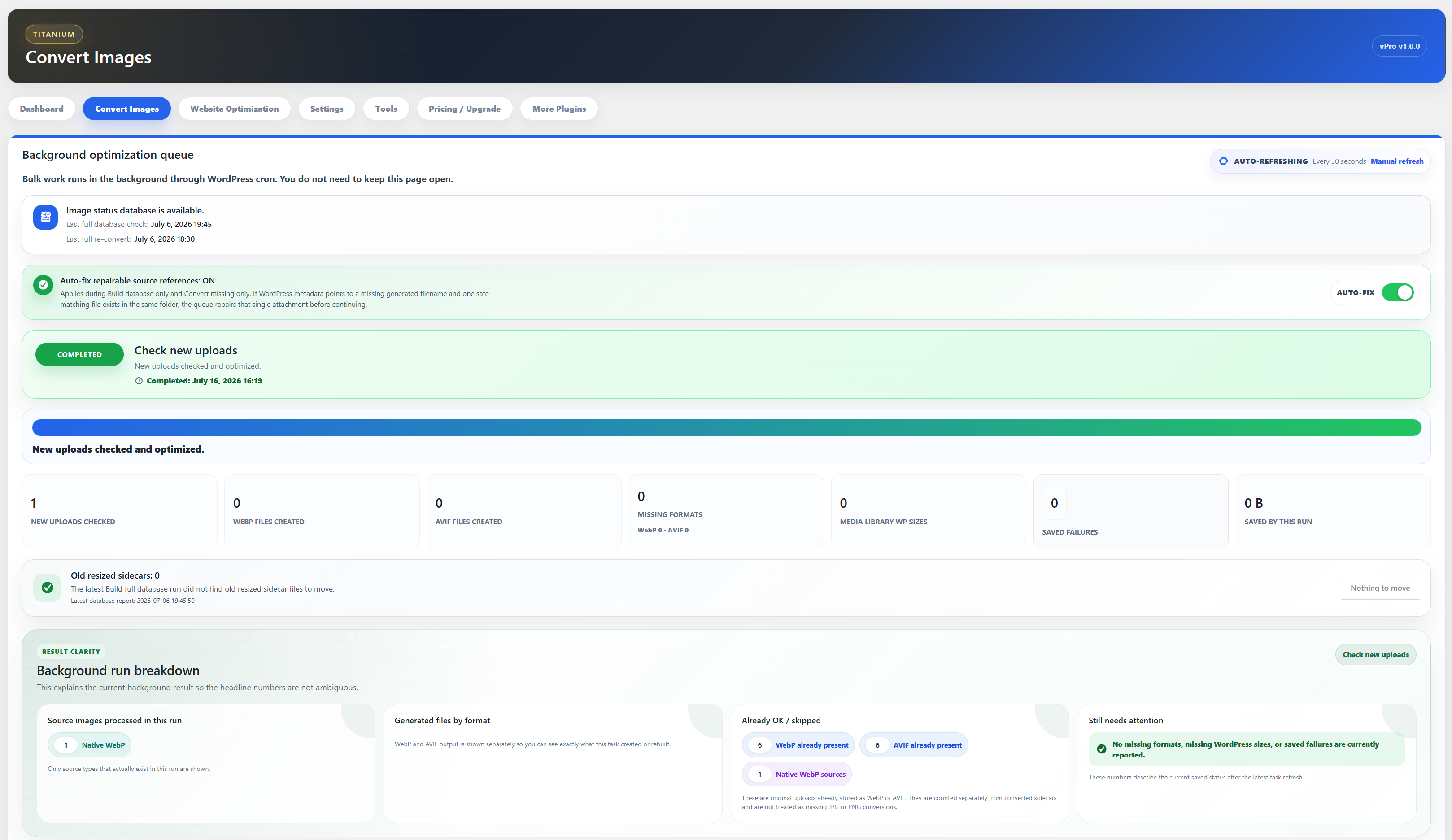The height and width of the screenshot is (840, 1452).
Task: Click 'New uploads checked and optimized.' bold text
Action: [x=118, y=449]
